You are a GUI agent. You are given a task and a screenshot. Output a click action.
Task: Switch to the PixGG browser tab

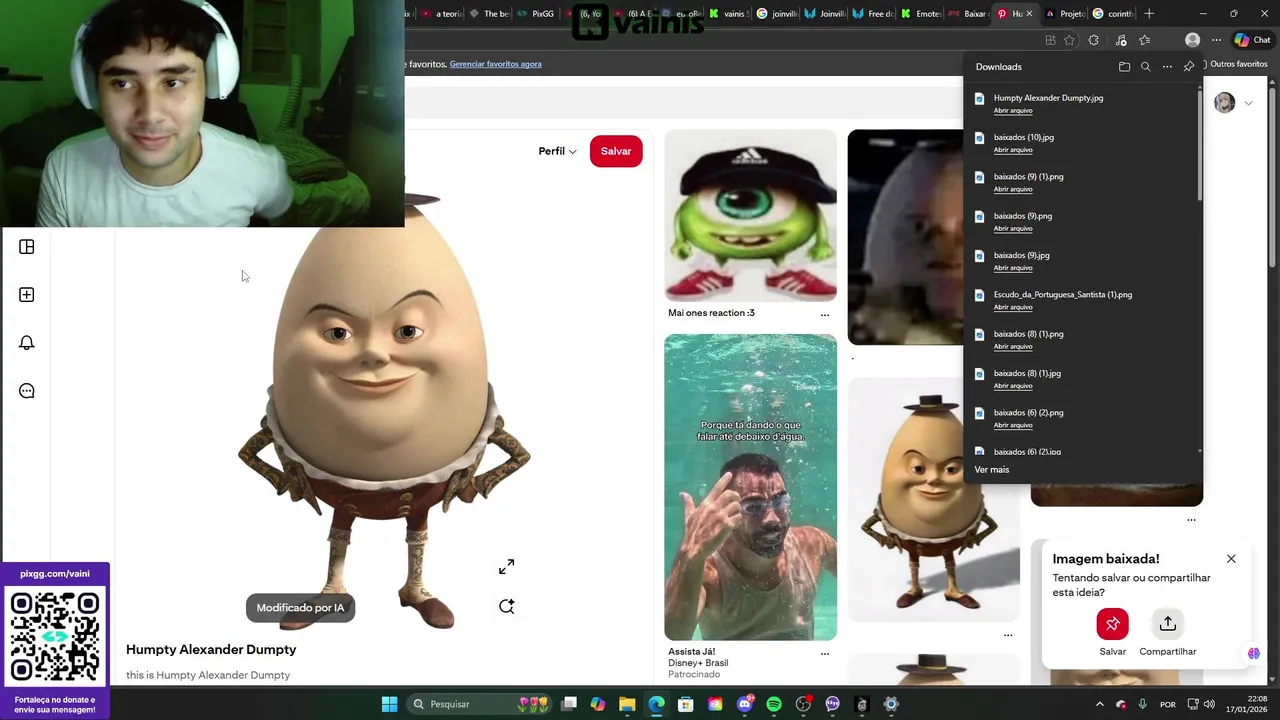(536, 14)
